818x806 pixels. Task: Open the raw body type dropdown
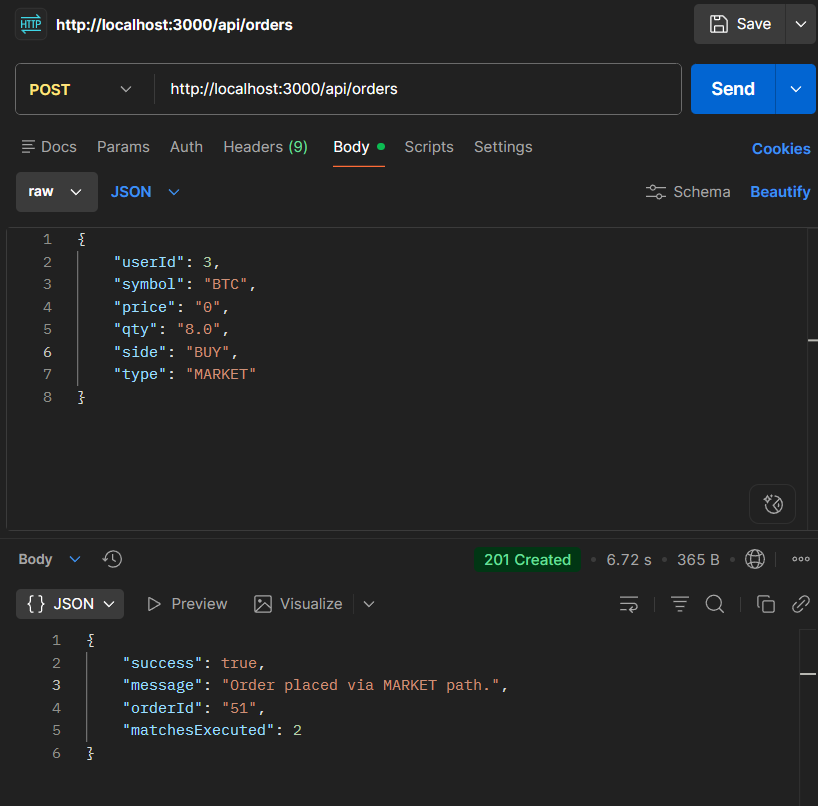57,192
